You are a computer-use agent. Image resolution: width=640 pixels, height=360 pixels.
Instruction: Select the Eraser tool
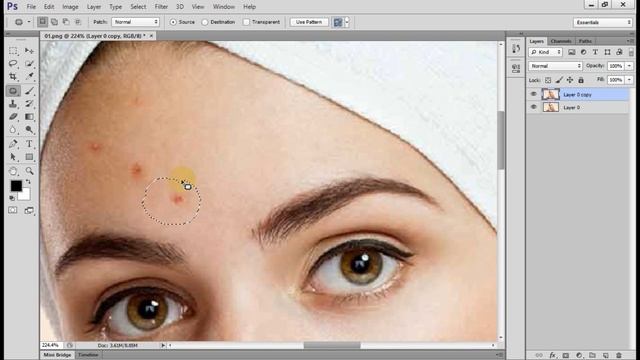(x=13, y=117)
